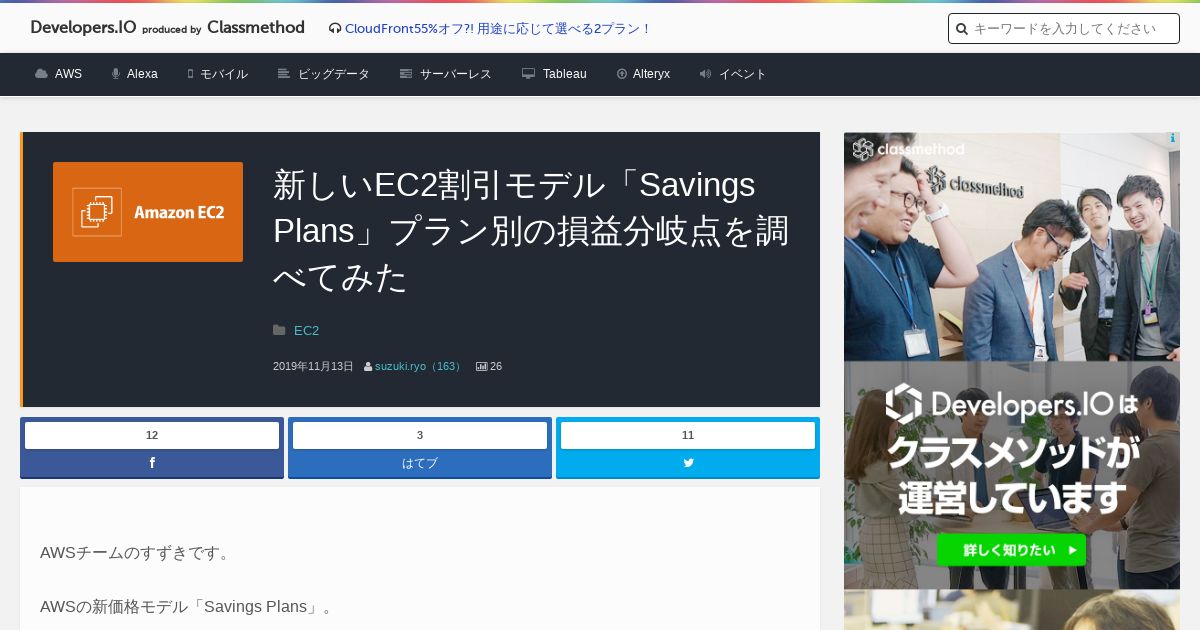The width and height of the screenshot is (1200, 630).
Task: Open the CloudFront 55% off promo link
Action: pyautogui.click(x=498, y=29)
